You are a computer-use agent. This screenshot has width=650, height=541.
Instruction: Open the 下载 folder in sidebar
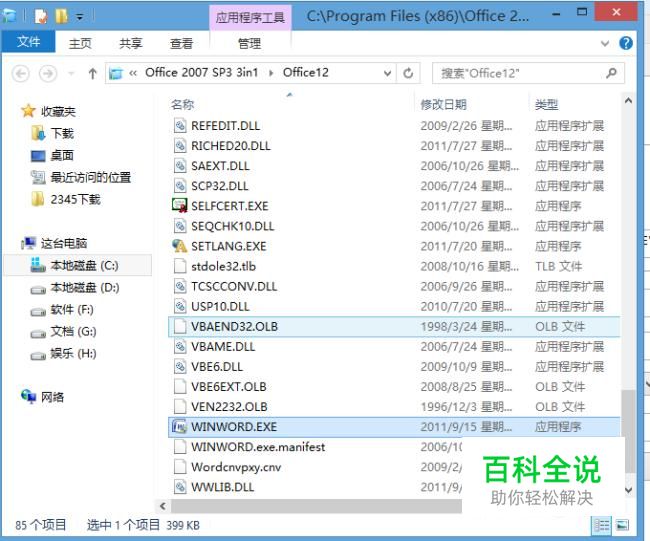[53, 133]
